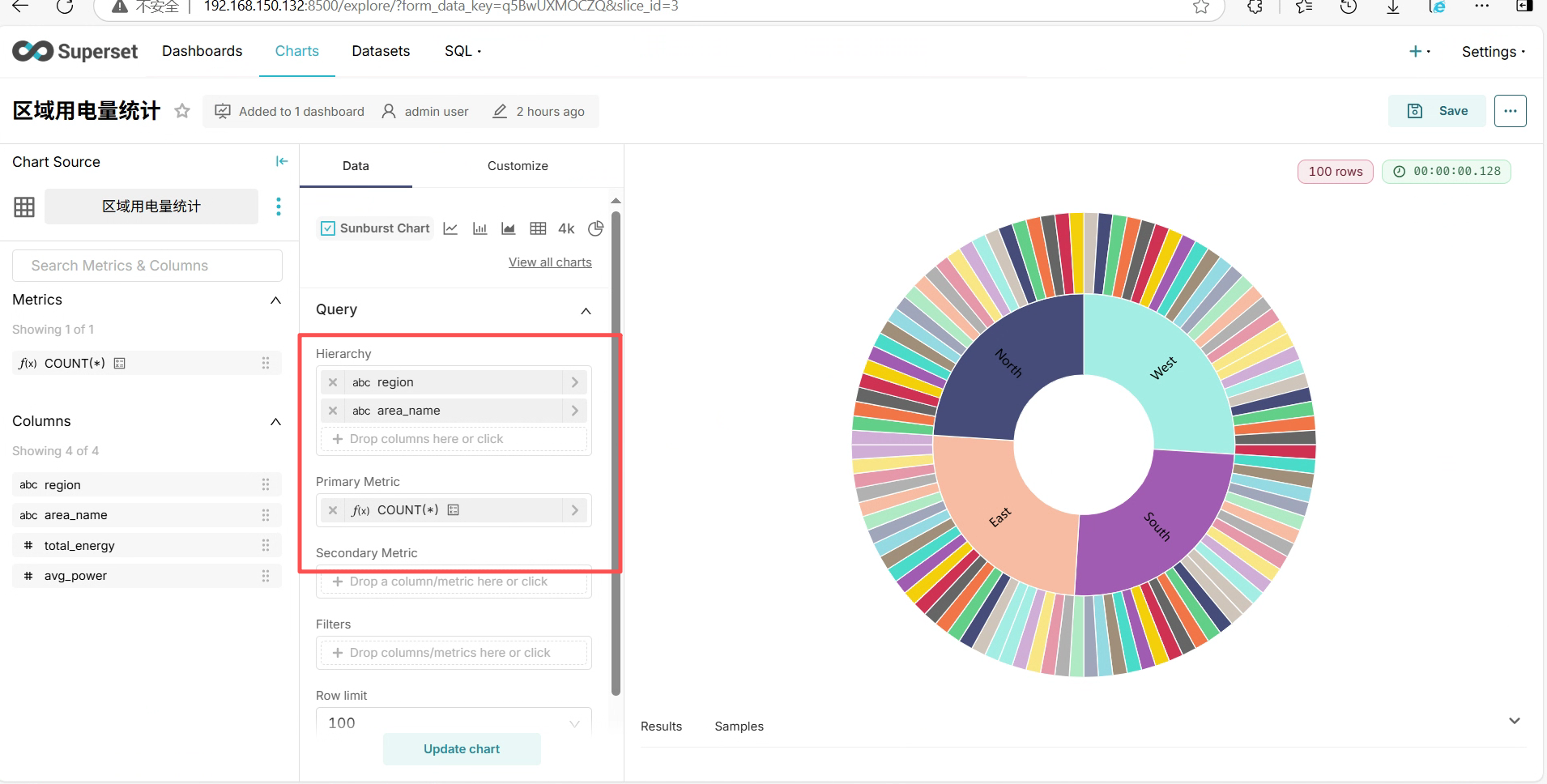Select the area chart type icon

click(x=509, y=228)
